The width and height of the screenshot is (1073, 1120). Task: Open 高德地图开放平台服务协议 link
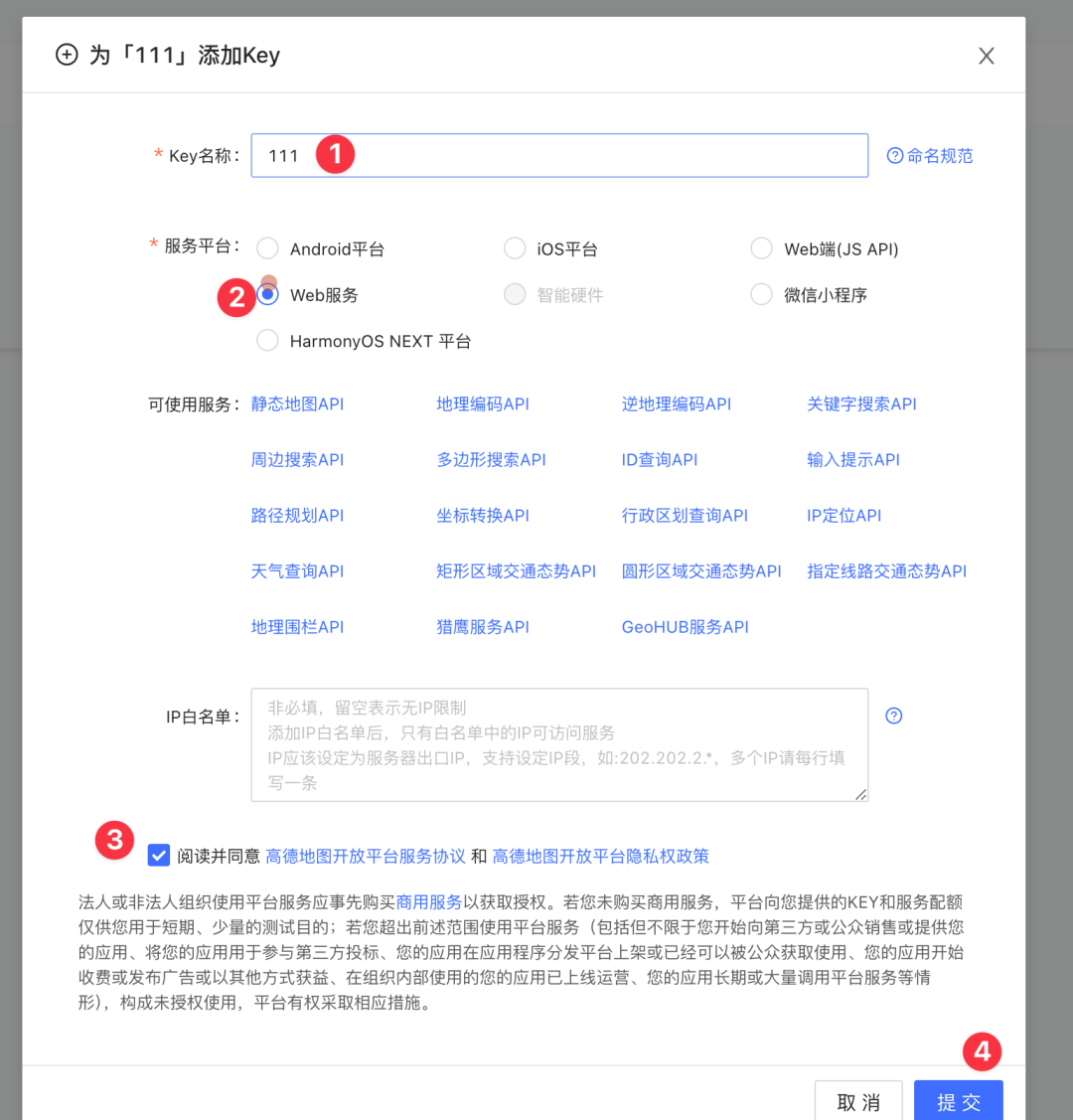point(366,857)
